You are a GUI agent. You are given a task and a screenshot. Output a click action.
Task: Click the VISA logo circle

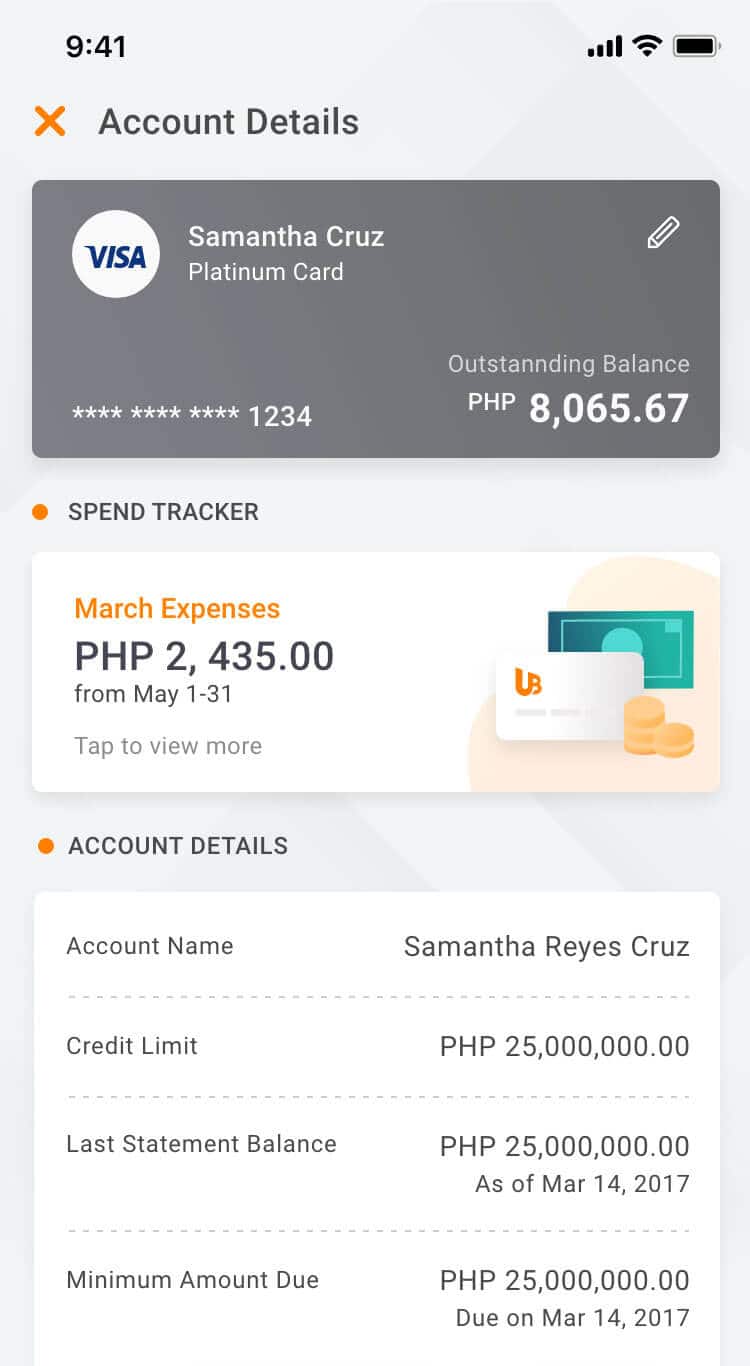116,255
